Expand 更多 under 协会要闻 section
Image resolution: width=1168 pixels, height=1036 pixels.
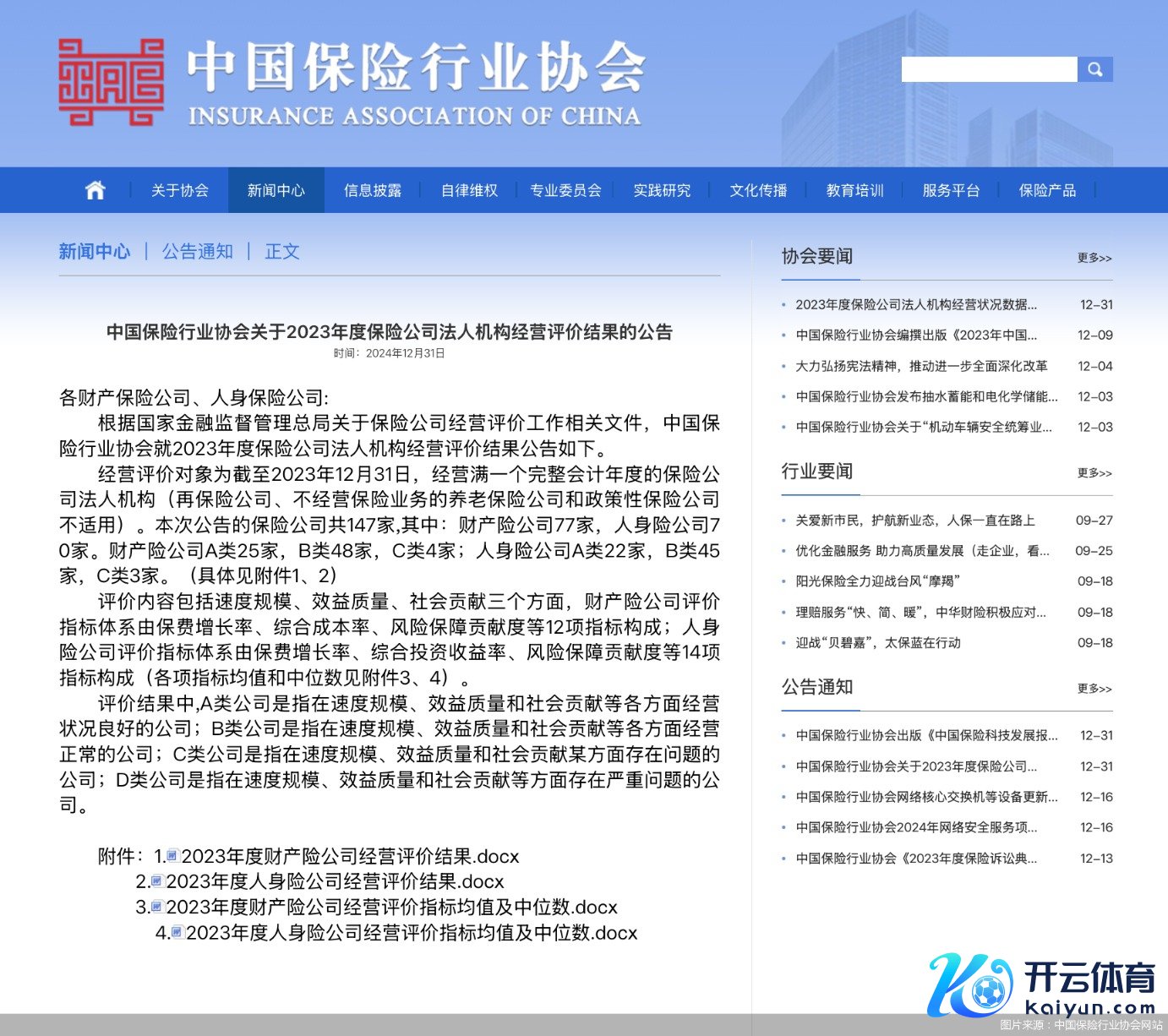(1094, 259)
